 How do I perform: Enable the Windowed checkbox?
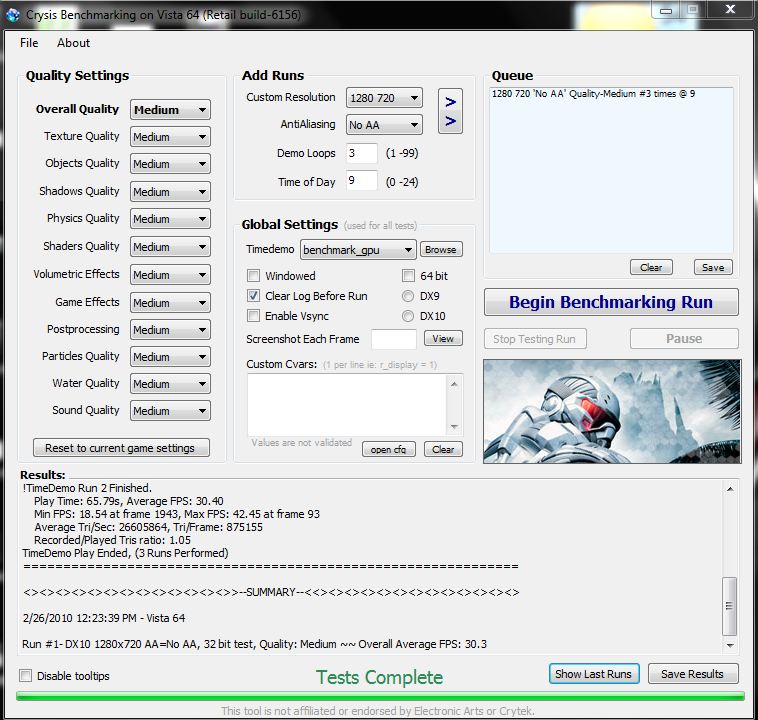click(253, 276)
